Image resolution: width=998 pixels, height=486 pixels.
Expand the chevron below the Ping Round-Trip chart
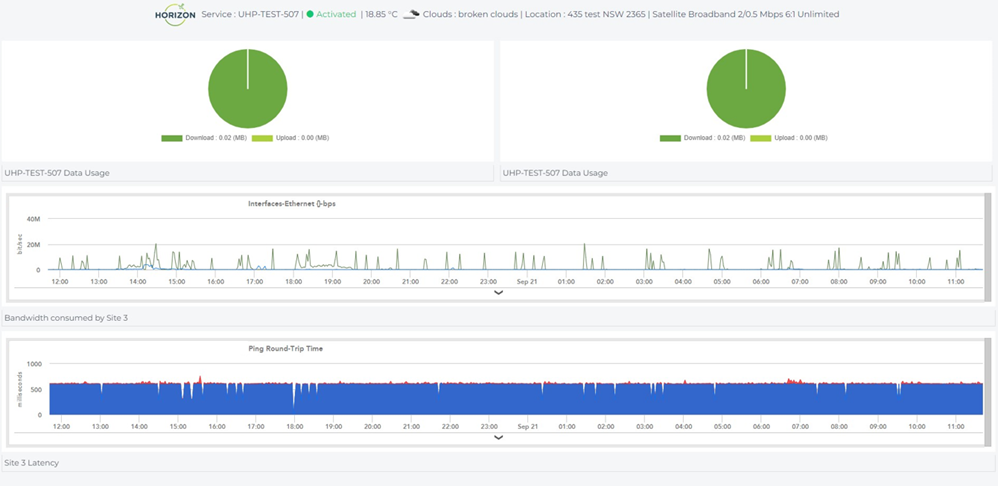[498, 437]
